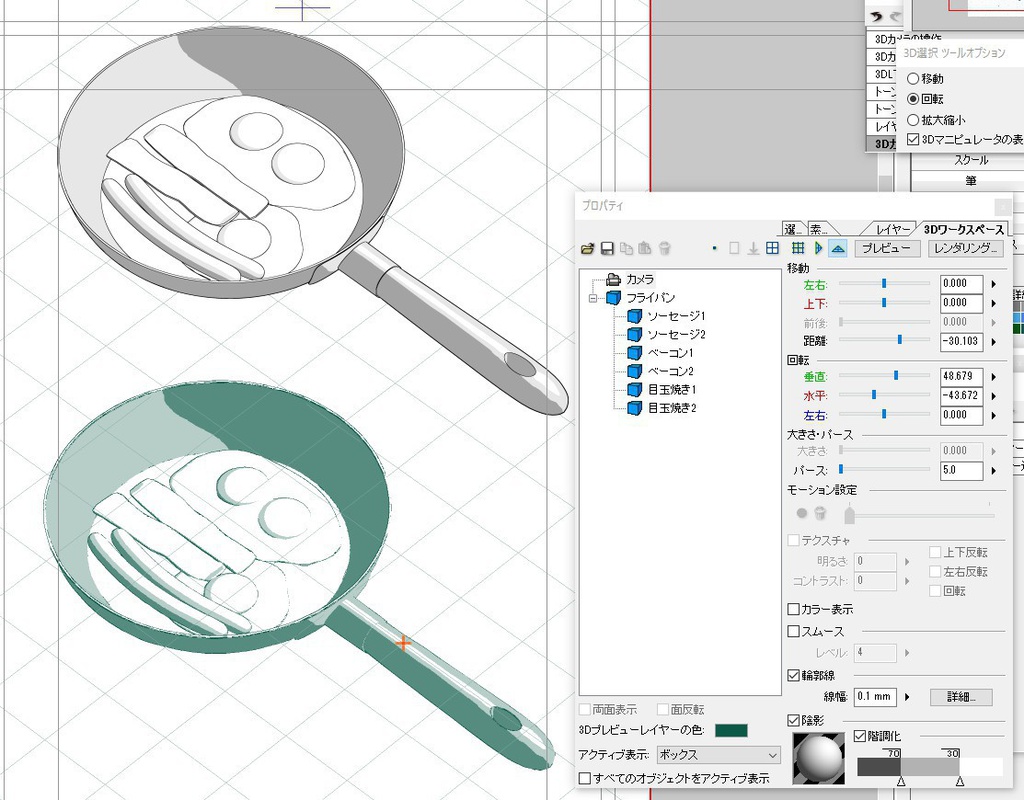This screenshot has width=1024, height=800.
Task: Click the 線幅 field 0.1 mm
Action: [x=875, y=697]
